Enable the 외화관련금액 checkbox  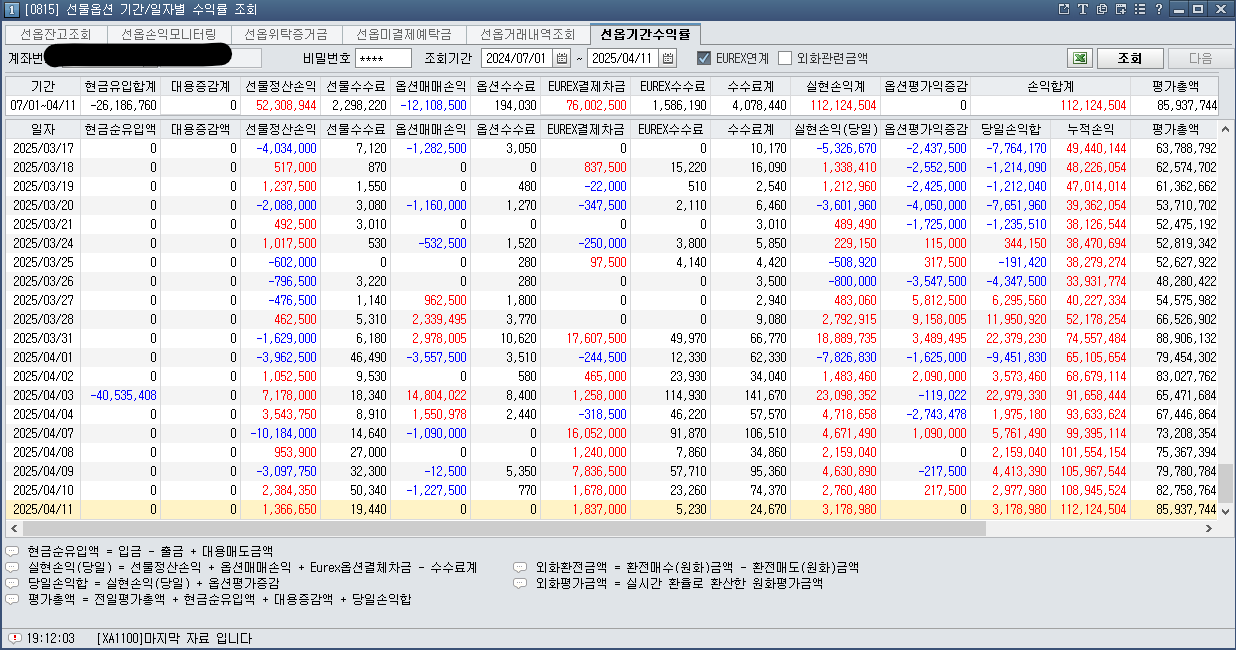785,58
